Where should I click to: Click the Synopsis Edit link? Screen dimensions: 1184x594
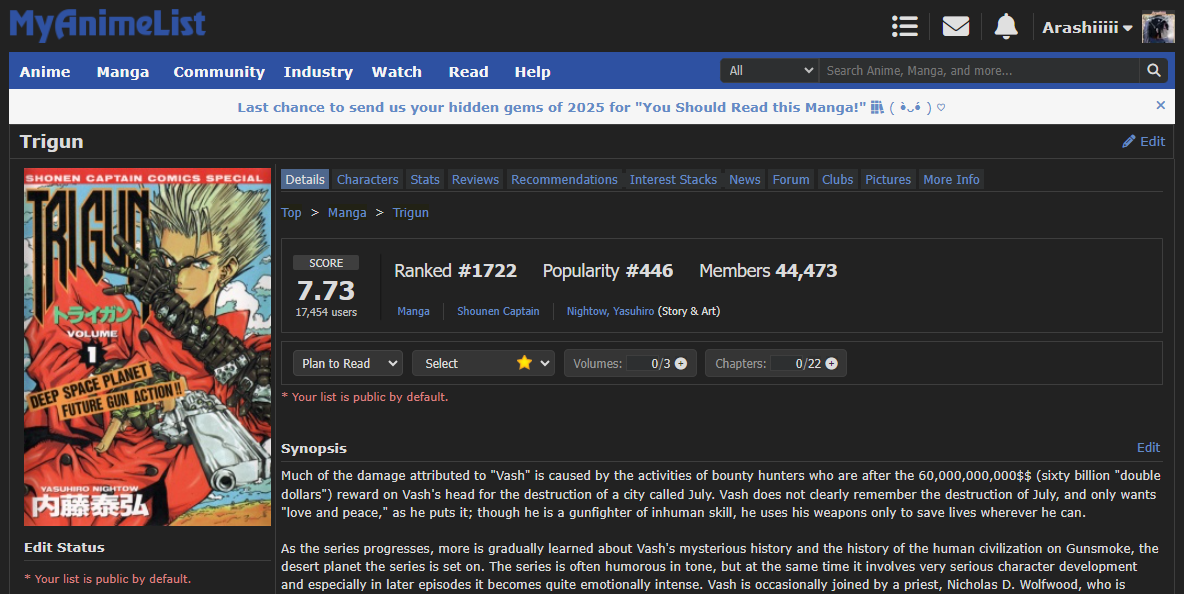pos(1149,448)
